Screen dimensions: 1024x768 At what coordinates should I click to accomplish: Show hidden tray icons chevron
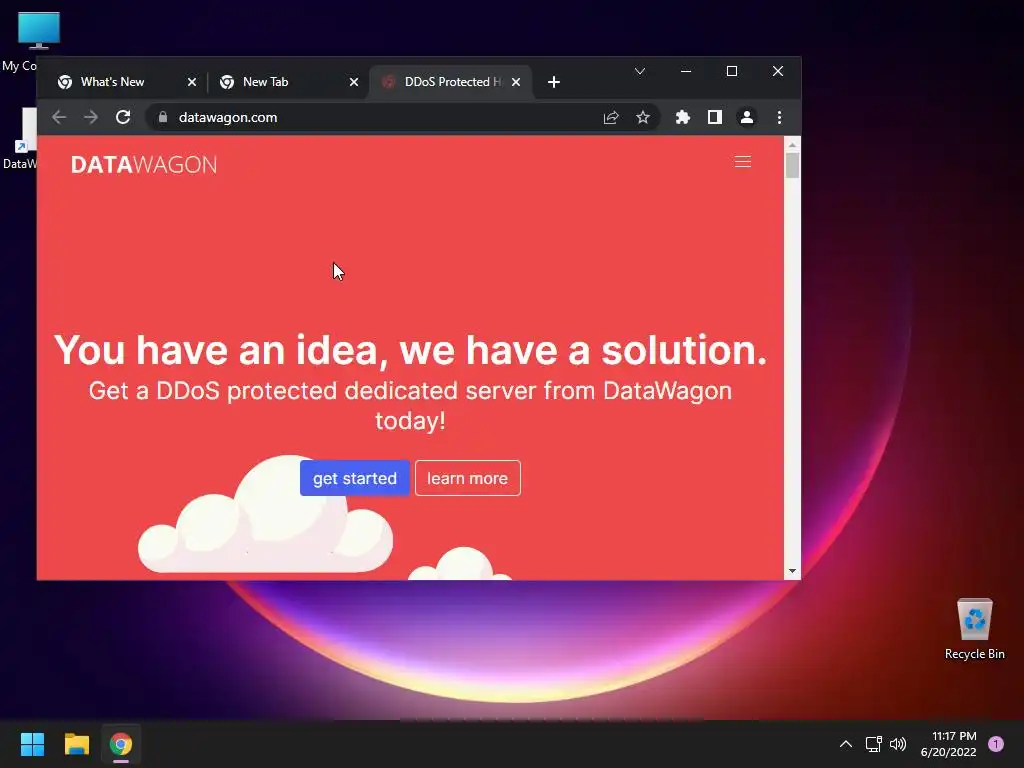846,744
